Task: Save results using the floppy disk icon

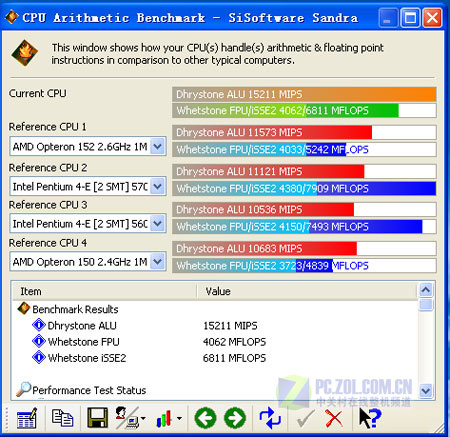Action: coord(97,418)
